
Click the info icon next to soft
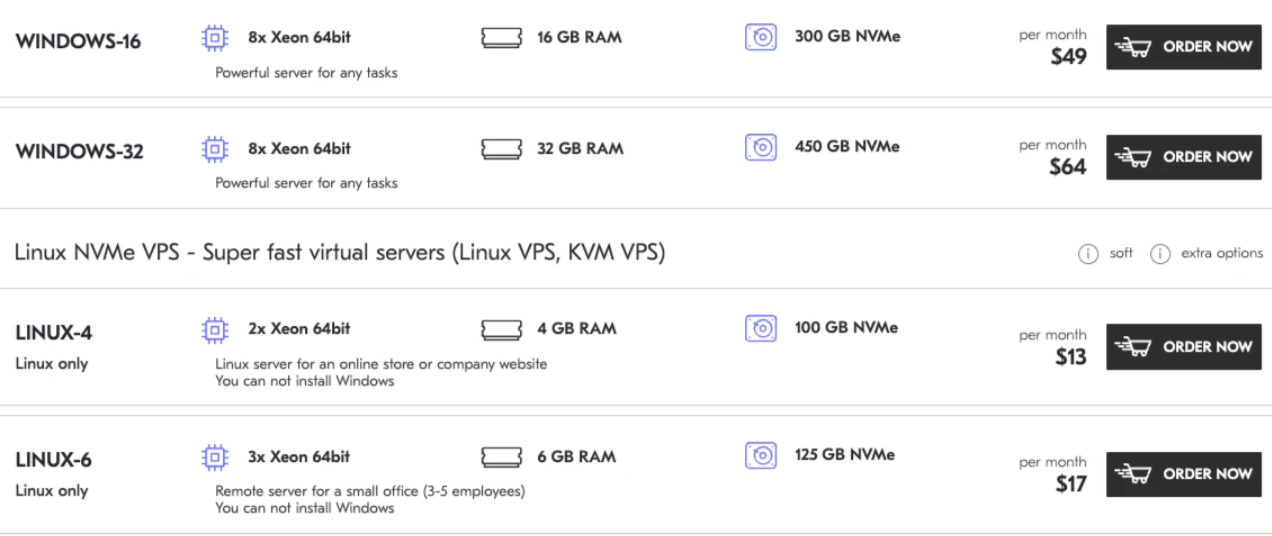pyautogui.click(x=1088, y=254)
